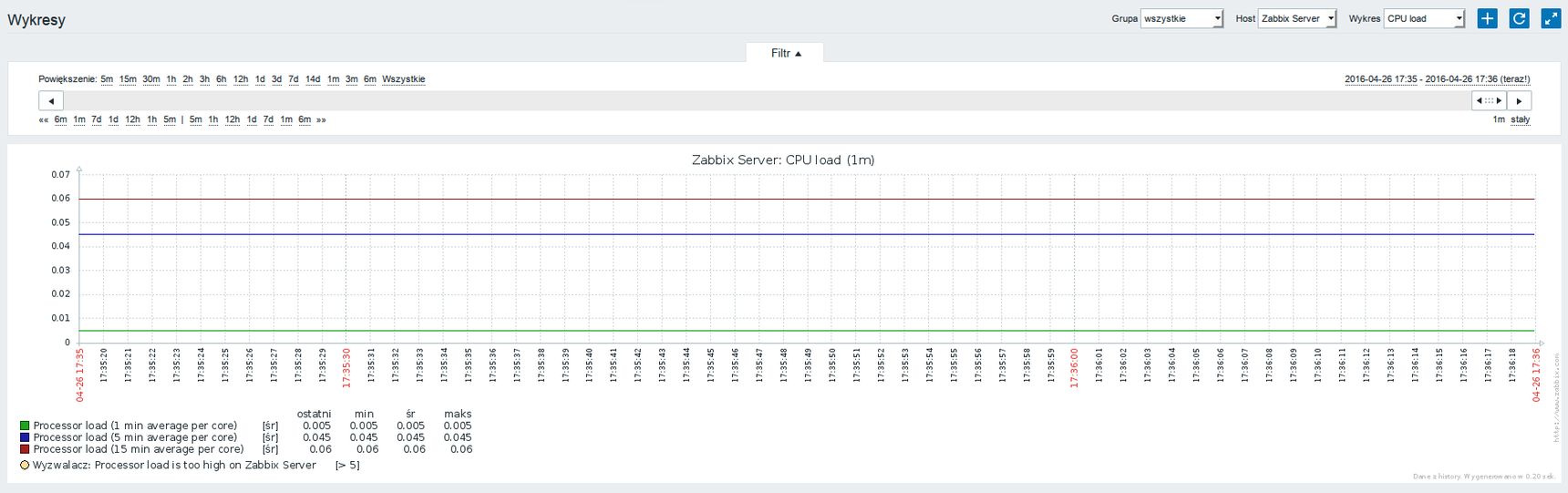The width and height of the screenshot is (1568, 493).
Task: Zoom to 30m period
Action: [x=151, y=79]
